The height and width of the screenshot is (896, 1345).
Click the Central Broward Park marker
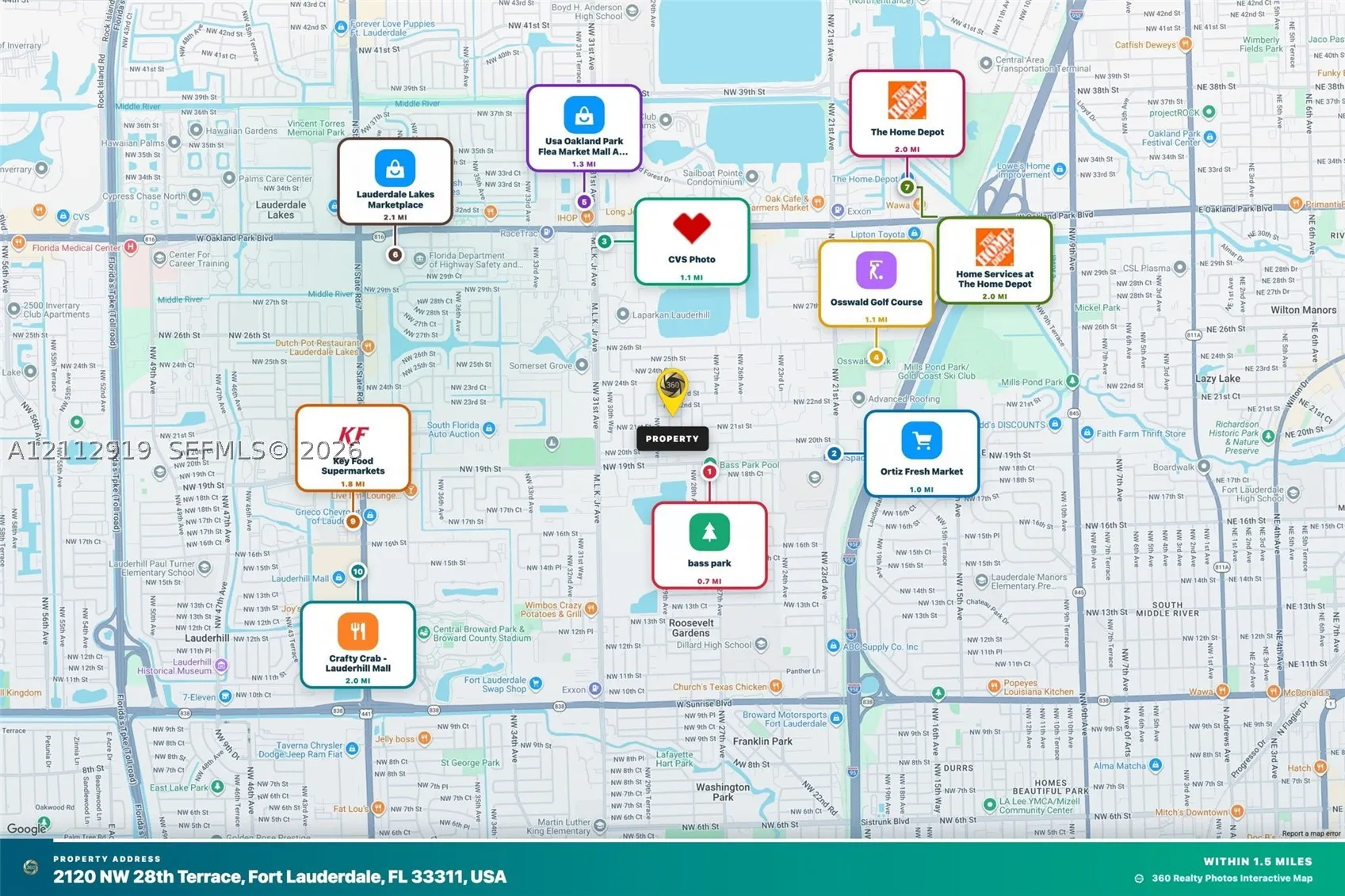tap(424, 632)
